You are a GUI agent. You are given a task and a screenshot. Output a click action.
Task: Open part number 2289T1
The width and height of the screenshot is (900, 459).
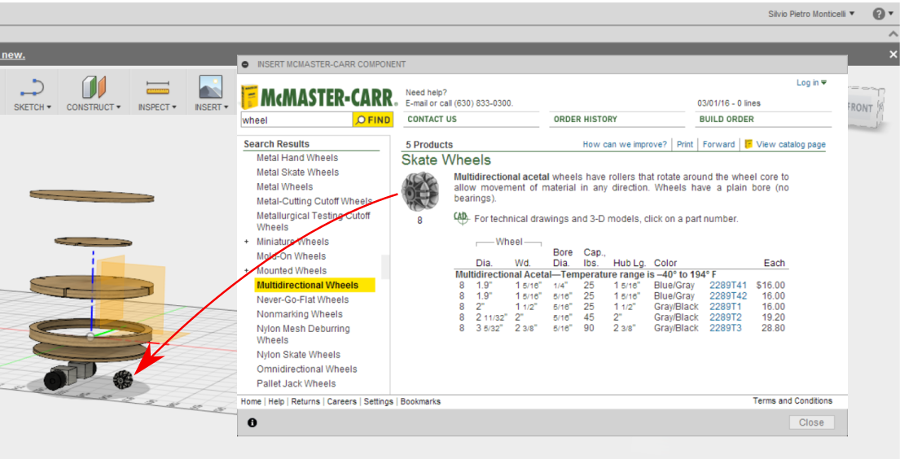[x=726, y=306]
